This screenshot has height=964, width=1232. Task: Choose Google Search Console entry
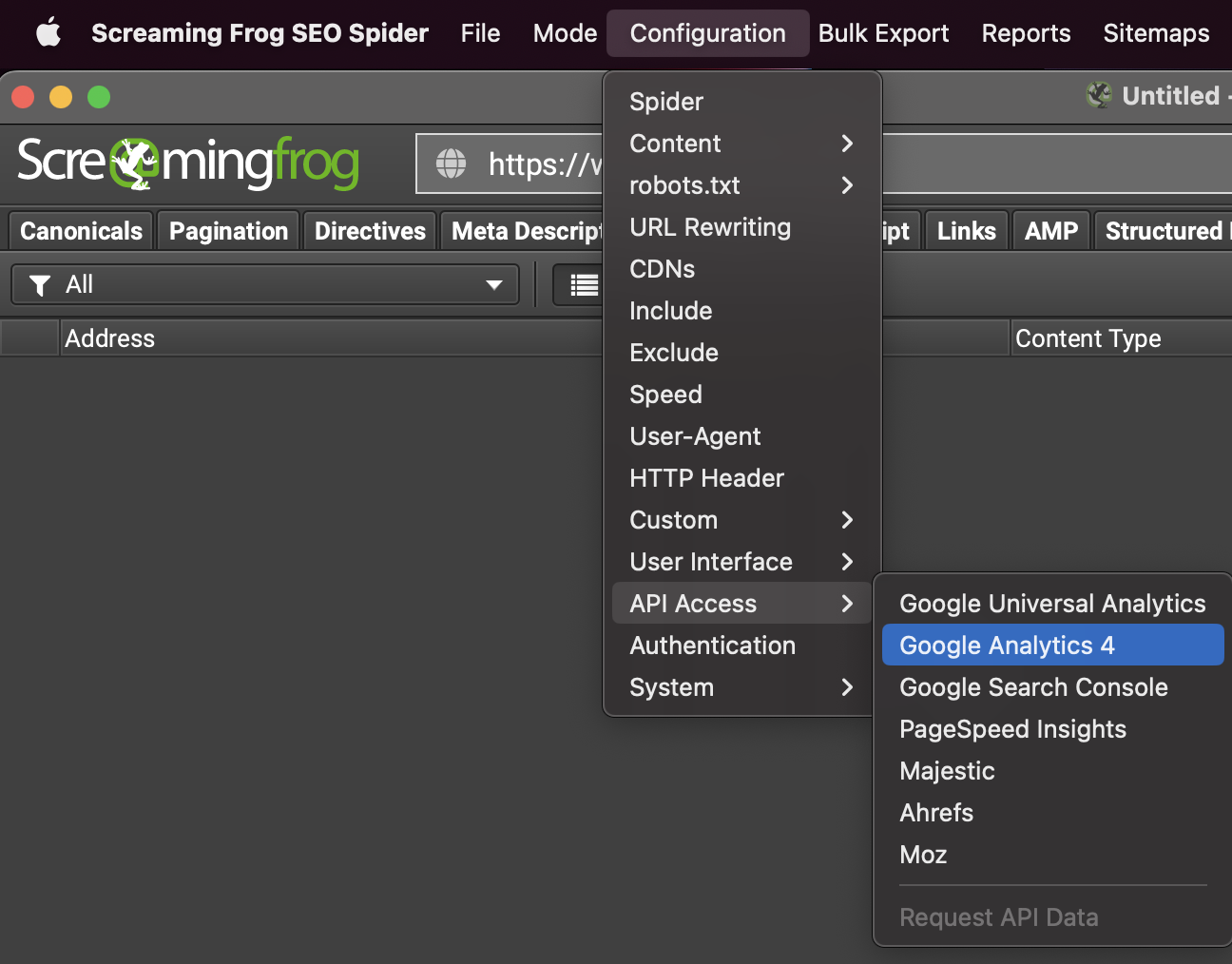click(x=1033, y=687)
